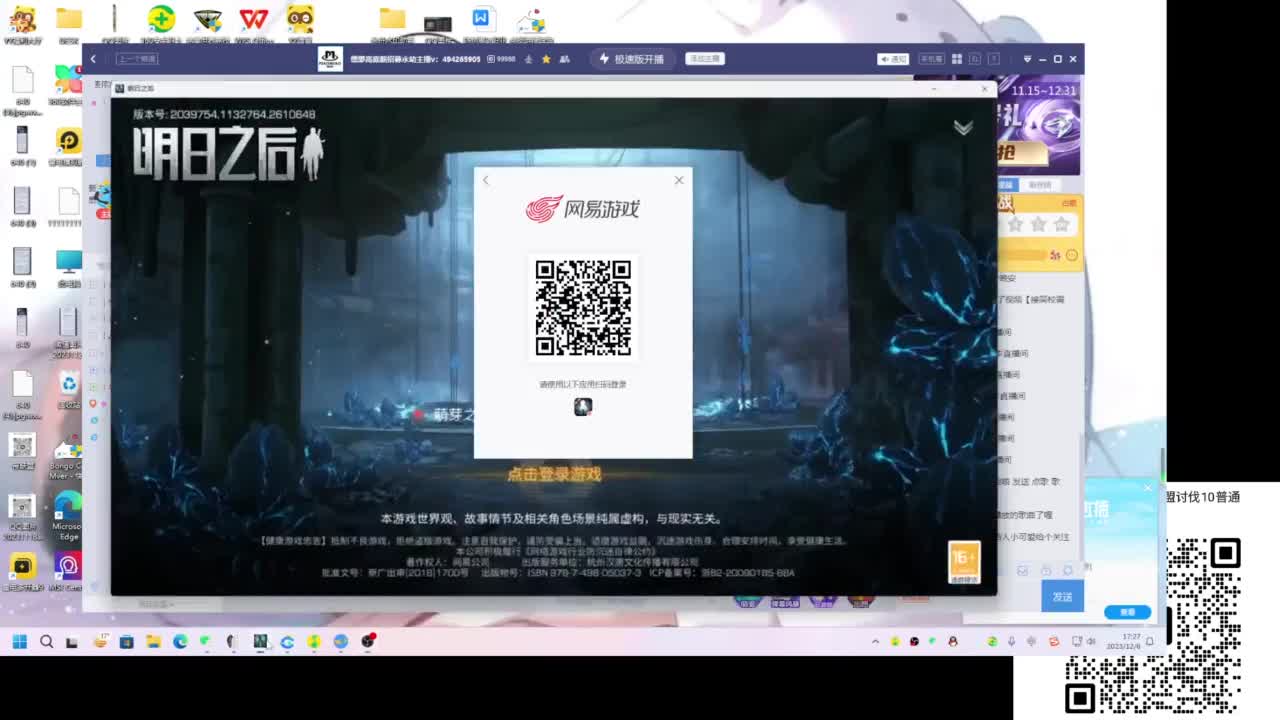
Task: Close the NetEase QR login dialog
Action: [x=679, y=180]
